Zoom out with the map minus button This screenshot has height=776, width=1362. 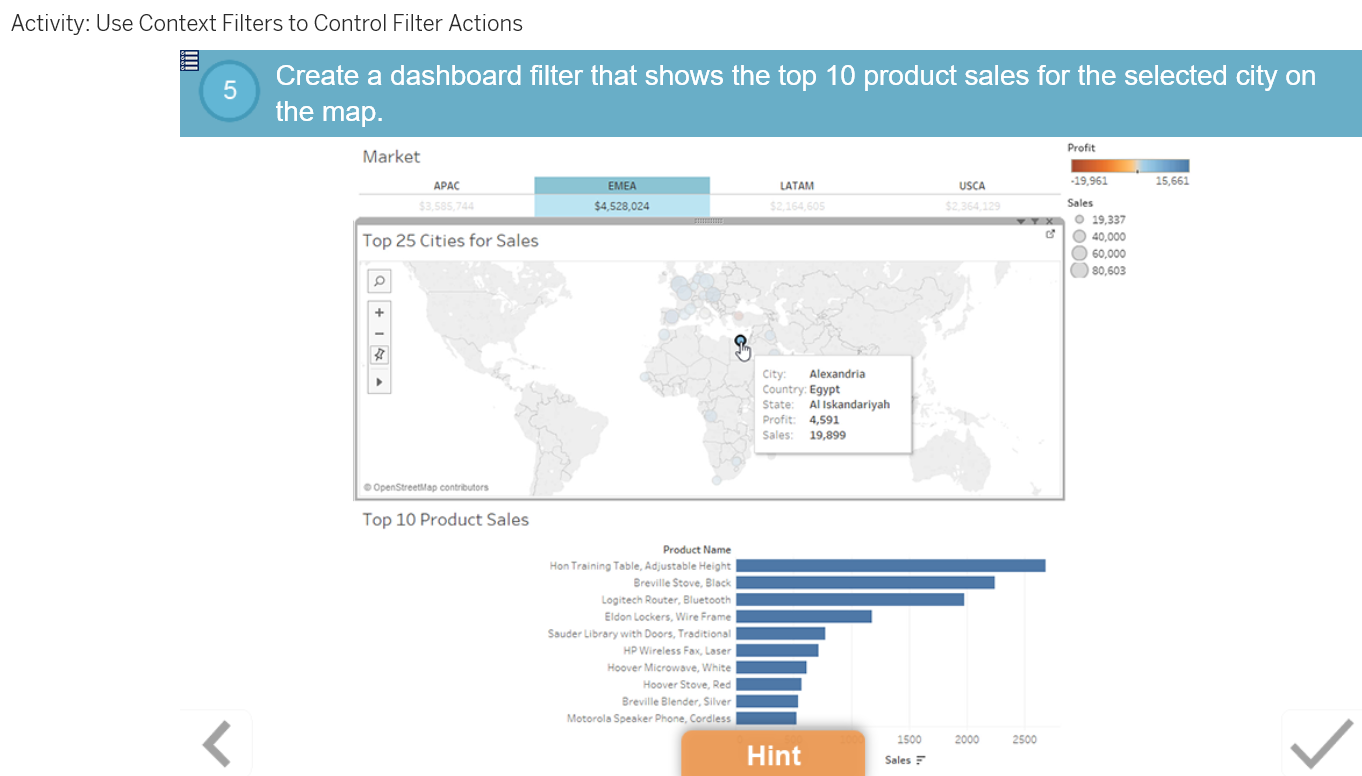379,334
